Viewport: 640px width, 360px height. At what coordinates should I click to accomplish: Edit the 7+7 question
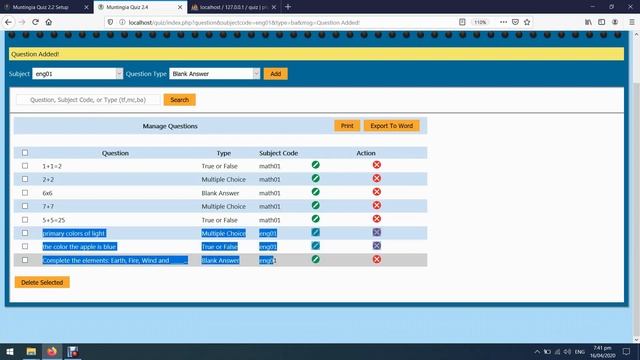point(316,205)
